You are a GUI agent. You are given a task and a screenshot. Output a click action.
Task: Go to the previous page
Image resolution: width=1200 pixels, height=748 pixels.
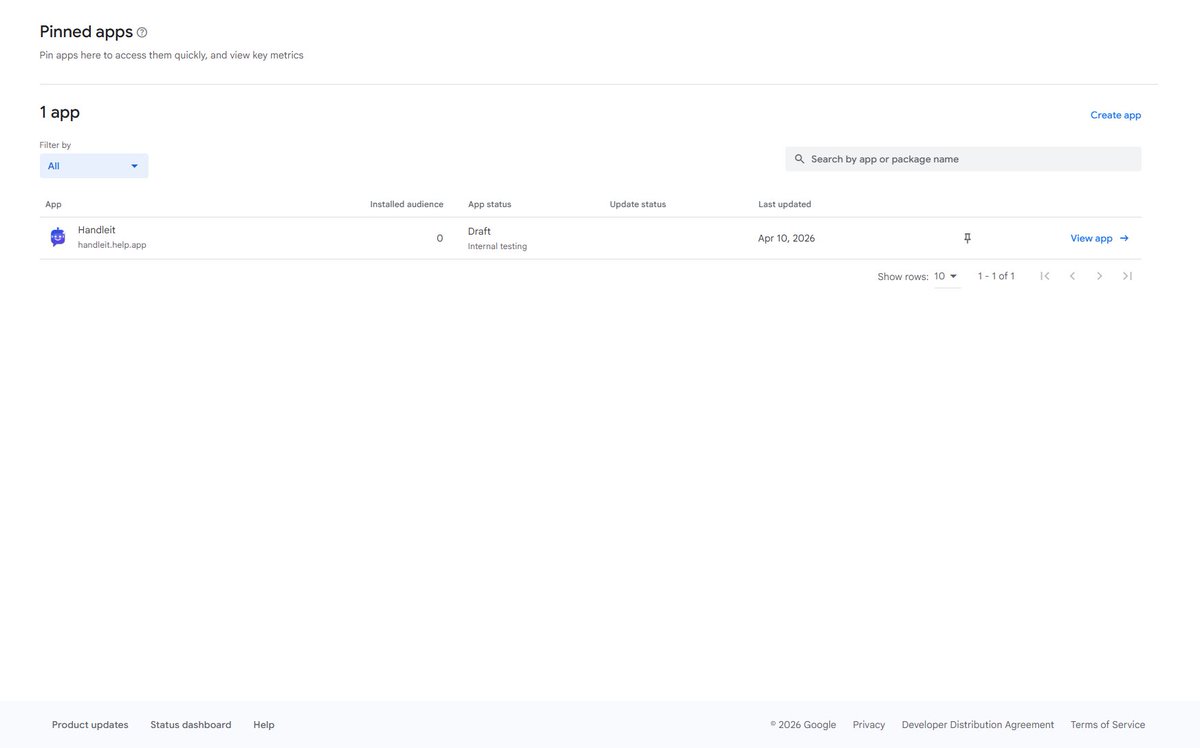point(1072,276)
